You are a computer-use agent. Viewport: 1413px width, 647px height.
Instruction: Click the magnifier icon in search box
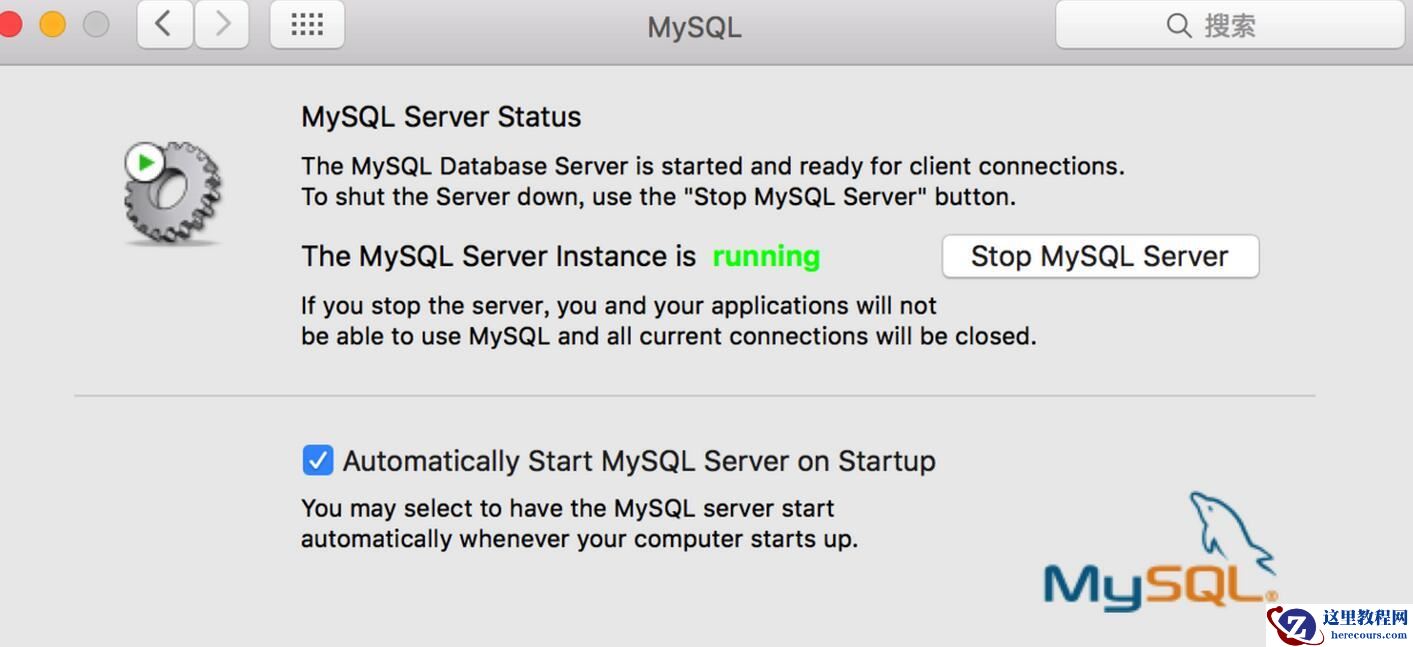pyautogui.click(x=1178, y=25)
